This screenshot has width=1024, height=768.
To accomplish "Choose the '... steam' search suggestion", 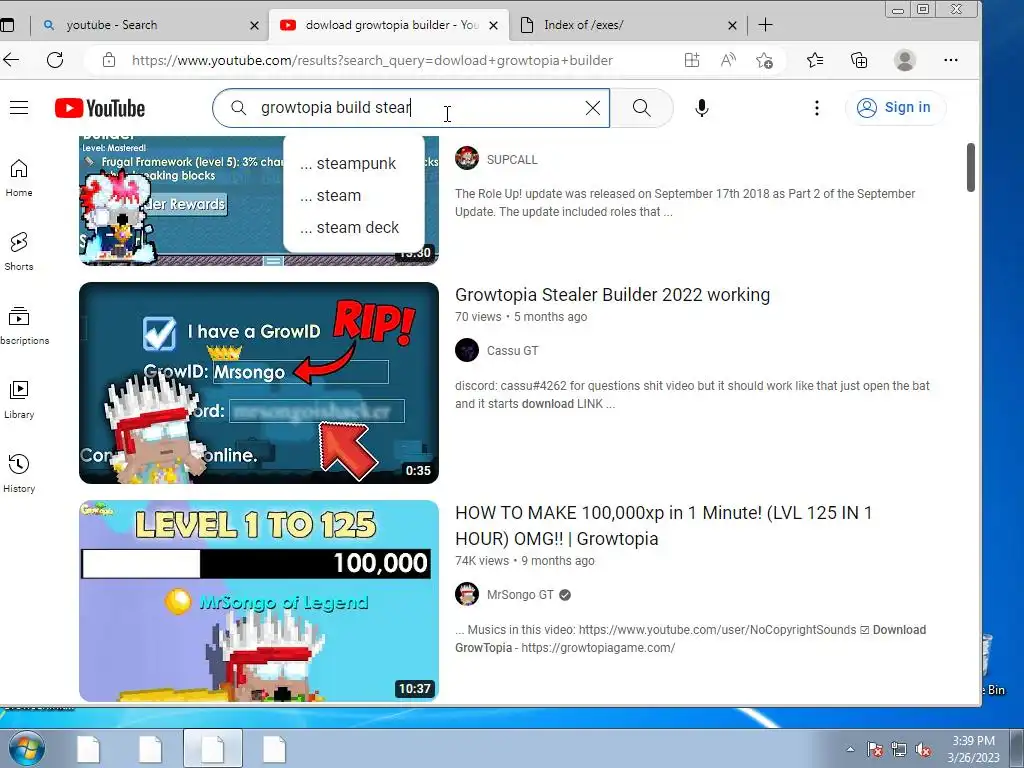I will (x=354, y=195).
